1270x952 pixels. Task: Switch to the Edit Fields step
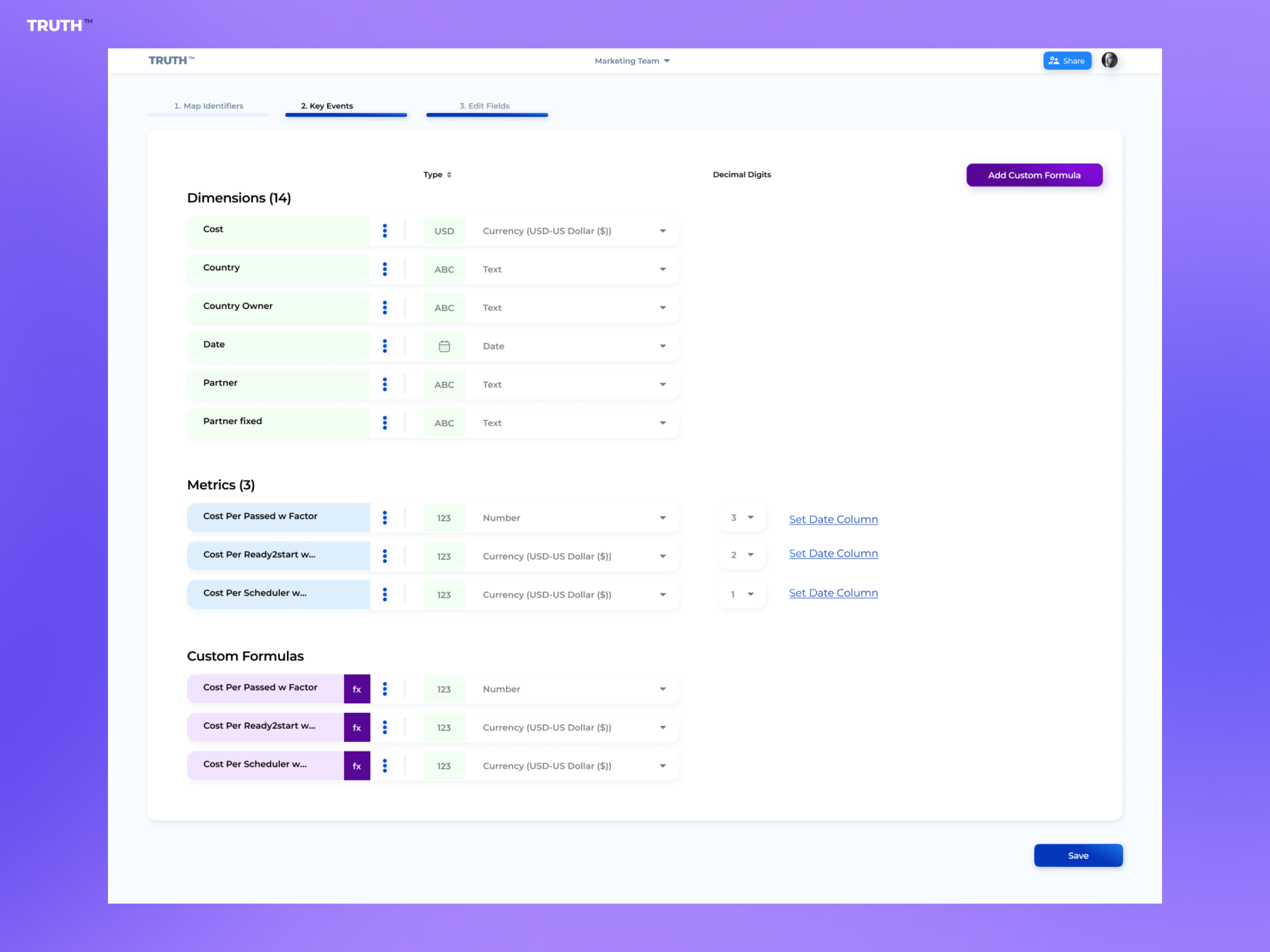coord(487,107)
